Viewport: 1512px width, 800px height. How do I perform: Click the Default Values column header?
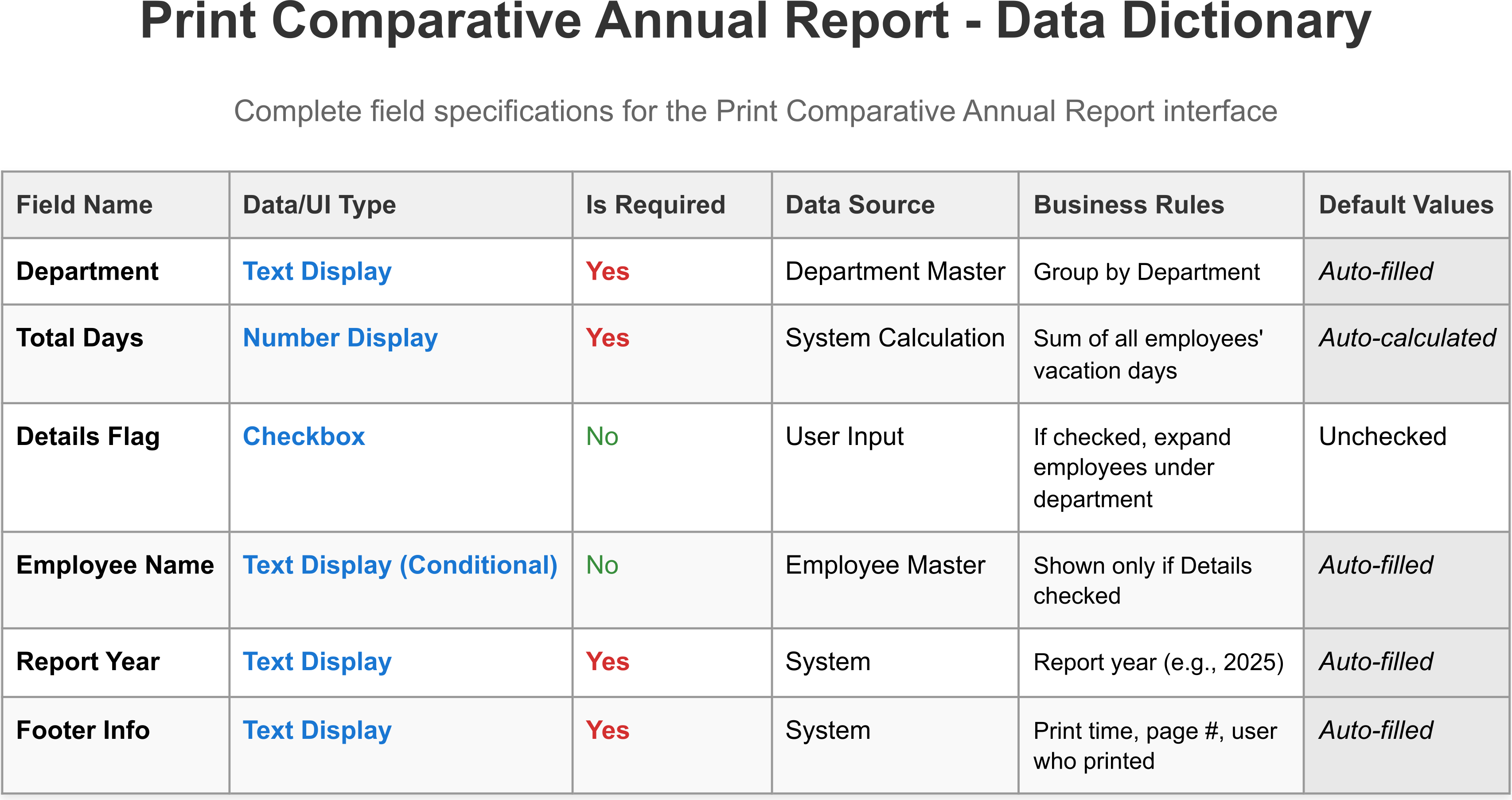(1406, 205)
